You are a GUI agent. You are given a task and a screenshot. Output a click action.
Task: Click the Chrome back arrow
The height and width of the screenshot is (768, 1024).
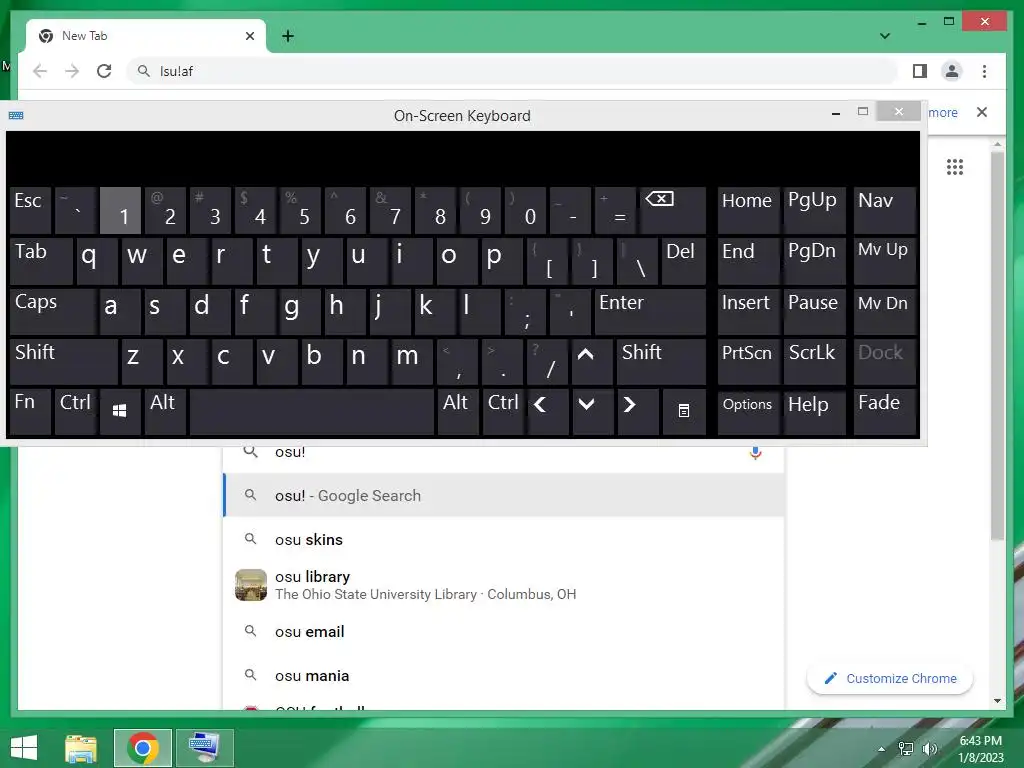40,71
